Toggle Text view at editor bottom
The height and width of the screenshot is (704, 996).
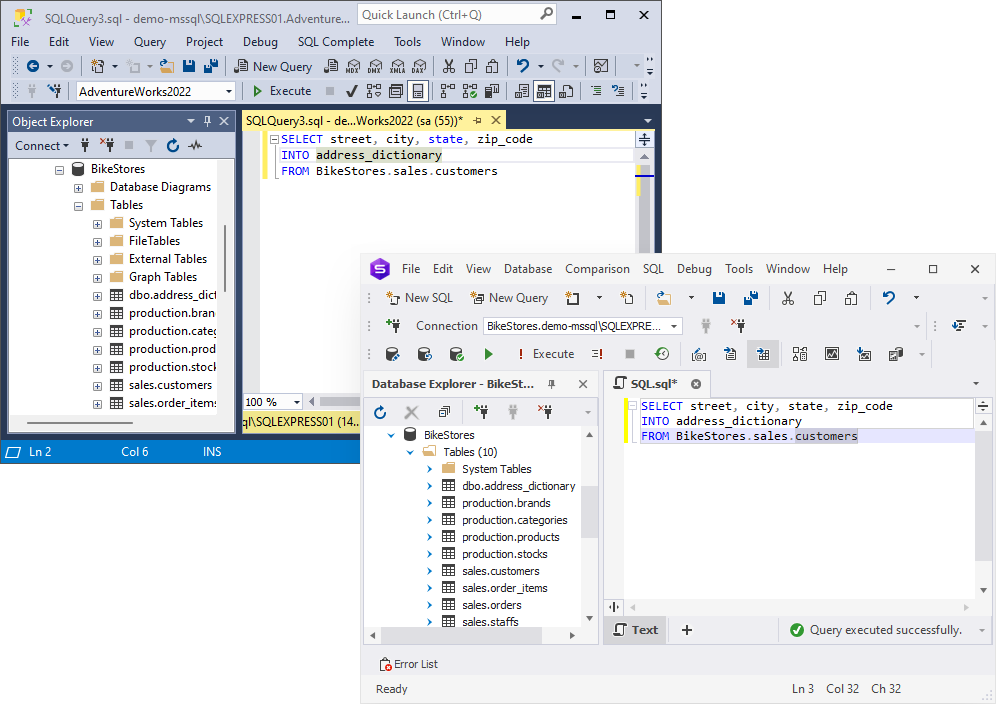click(x=635, y=630)
